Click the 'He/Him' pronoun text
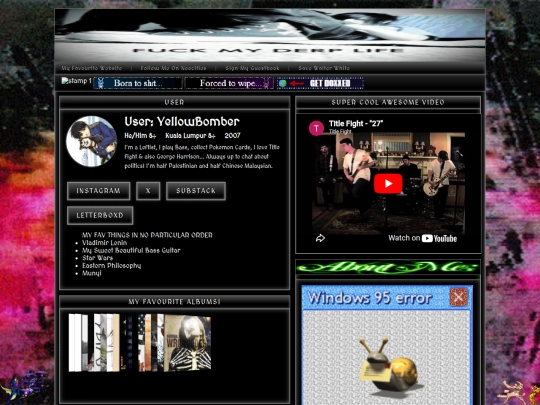This screenshot has height=405, width=540. point(137,136)
